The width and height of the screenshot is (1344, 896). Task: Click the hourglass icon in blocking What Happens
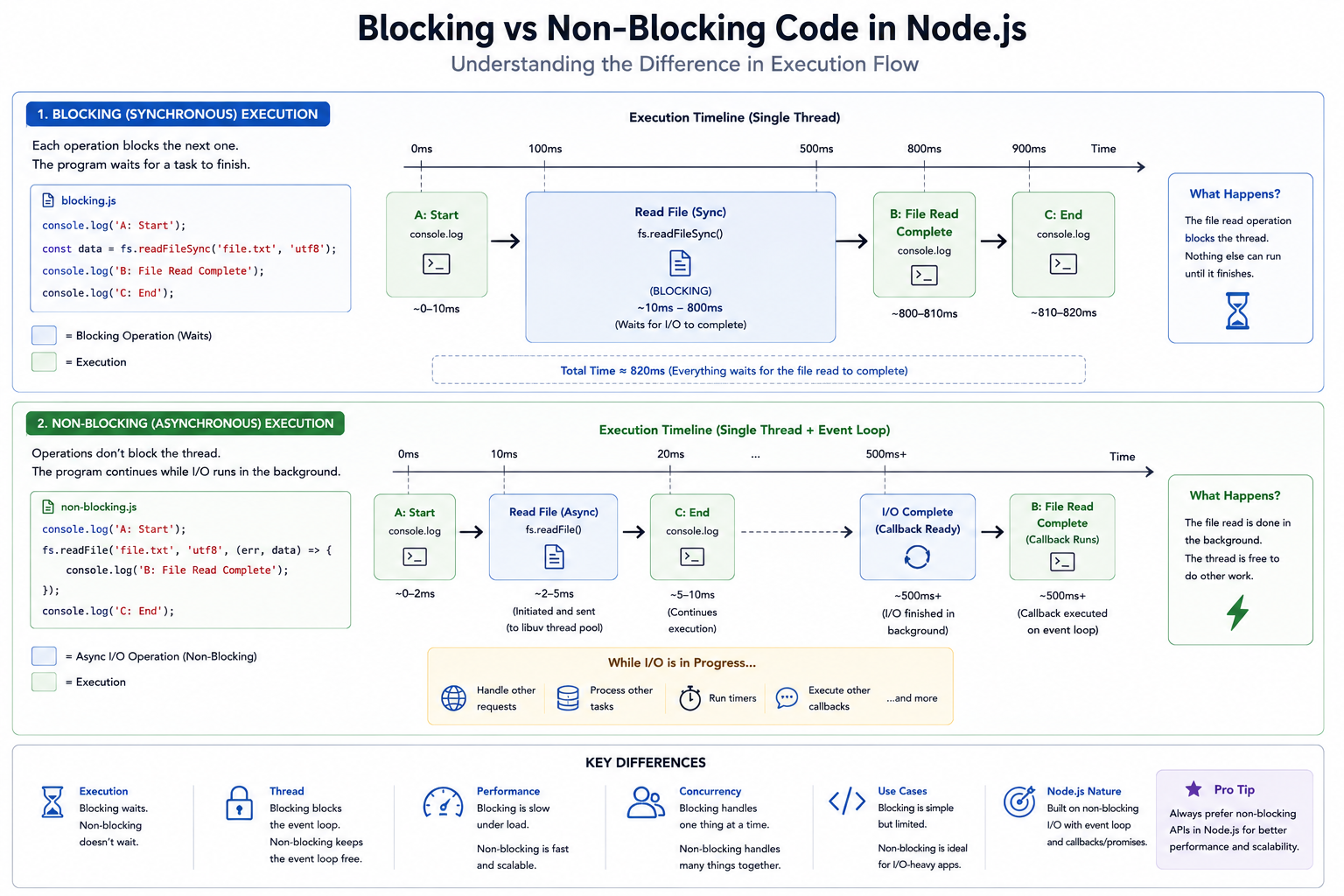(1237, 311)
